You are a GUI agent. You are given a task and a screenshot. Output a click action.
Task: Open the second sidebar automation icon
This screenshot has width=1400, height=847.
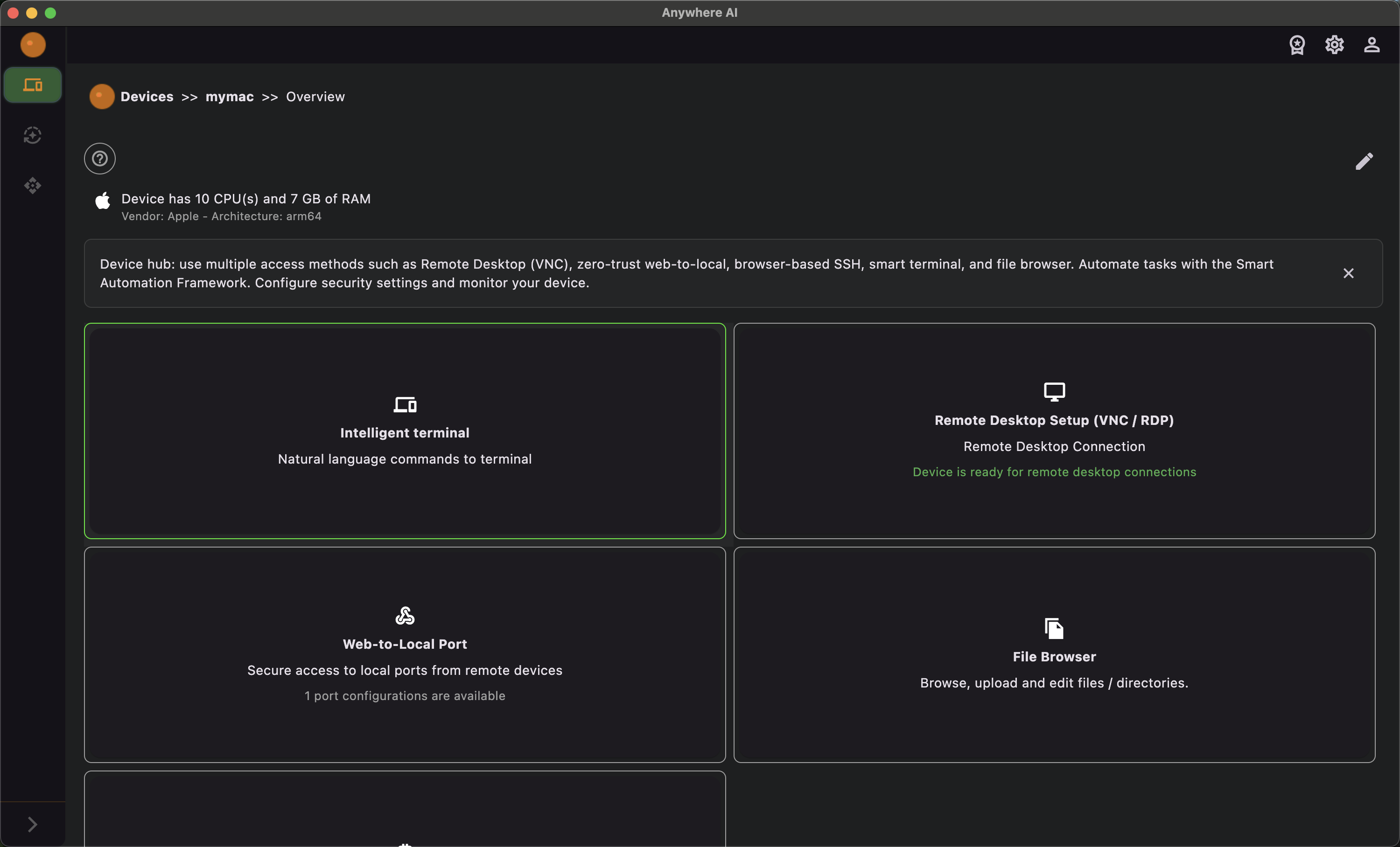click(x=32, y=135)
